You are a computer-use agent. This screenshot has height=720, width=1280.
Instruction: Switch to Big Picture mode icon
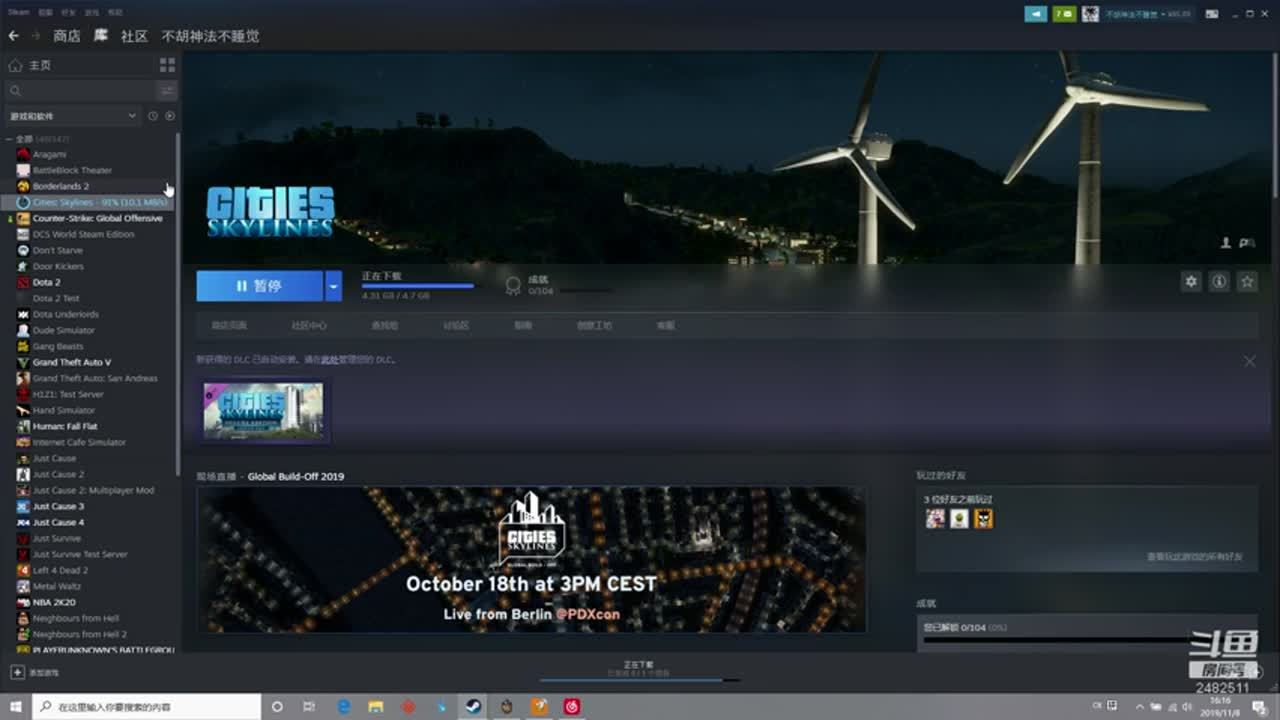pos(1212,14)
